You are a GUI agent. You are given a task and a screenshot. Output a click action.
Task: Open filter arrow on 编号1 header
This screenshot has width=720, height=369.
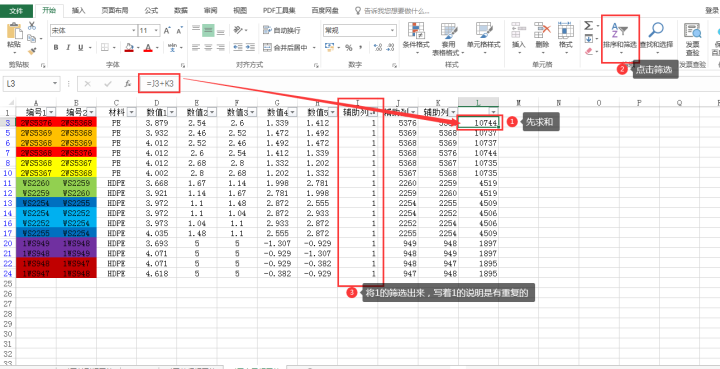51,112
